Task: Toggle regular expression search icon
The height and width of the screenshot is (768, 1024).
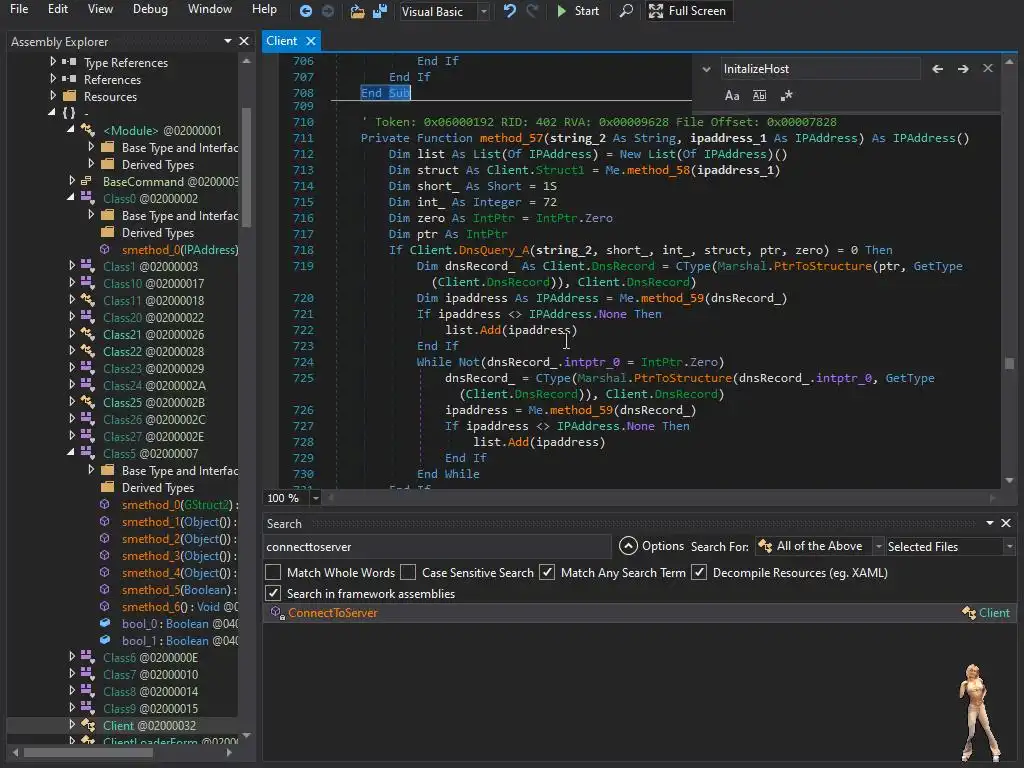Action: click(786, 96)
